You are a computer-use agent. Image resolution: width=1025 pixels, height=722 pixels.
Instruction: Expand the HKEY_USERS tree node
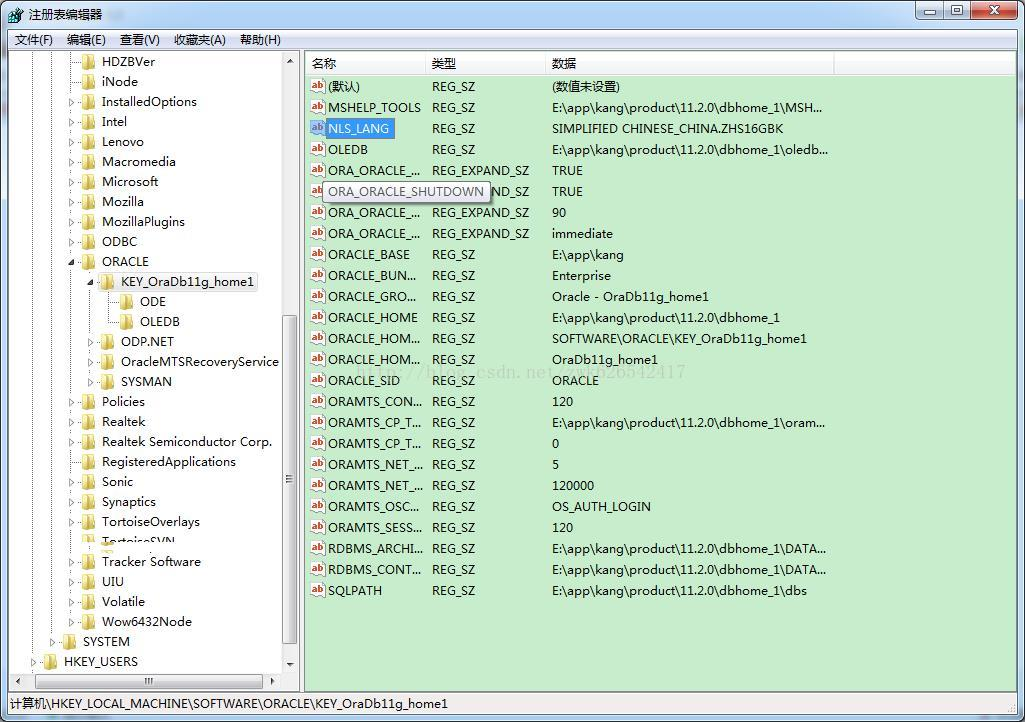(33, 662)
